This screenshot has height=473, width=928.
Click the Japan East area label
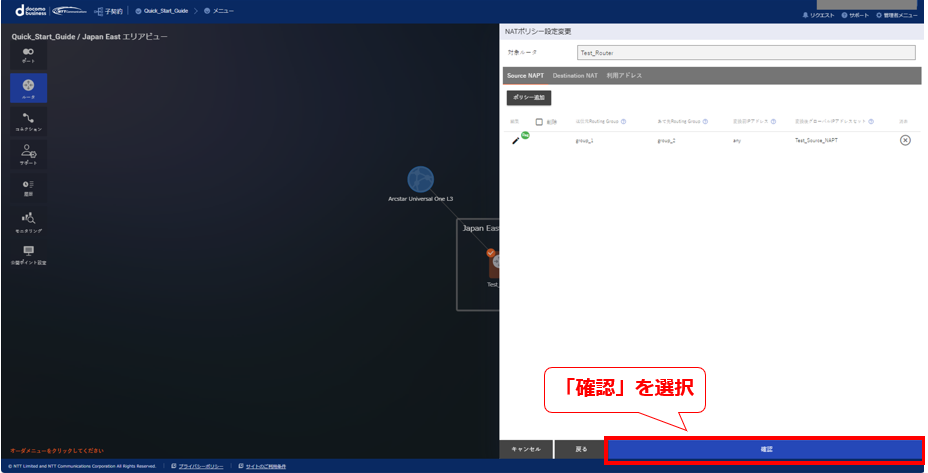[x=481, y=228]
